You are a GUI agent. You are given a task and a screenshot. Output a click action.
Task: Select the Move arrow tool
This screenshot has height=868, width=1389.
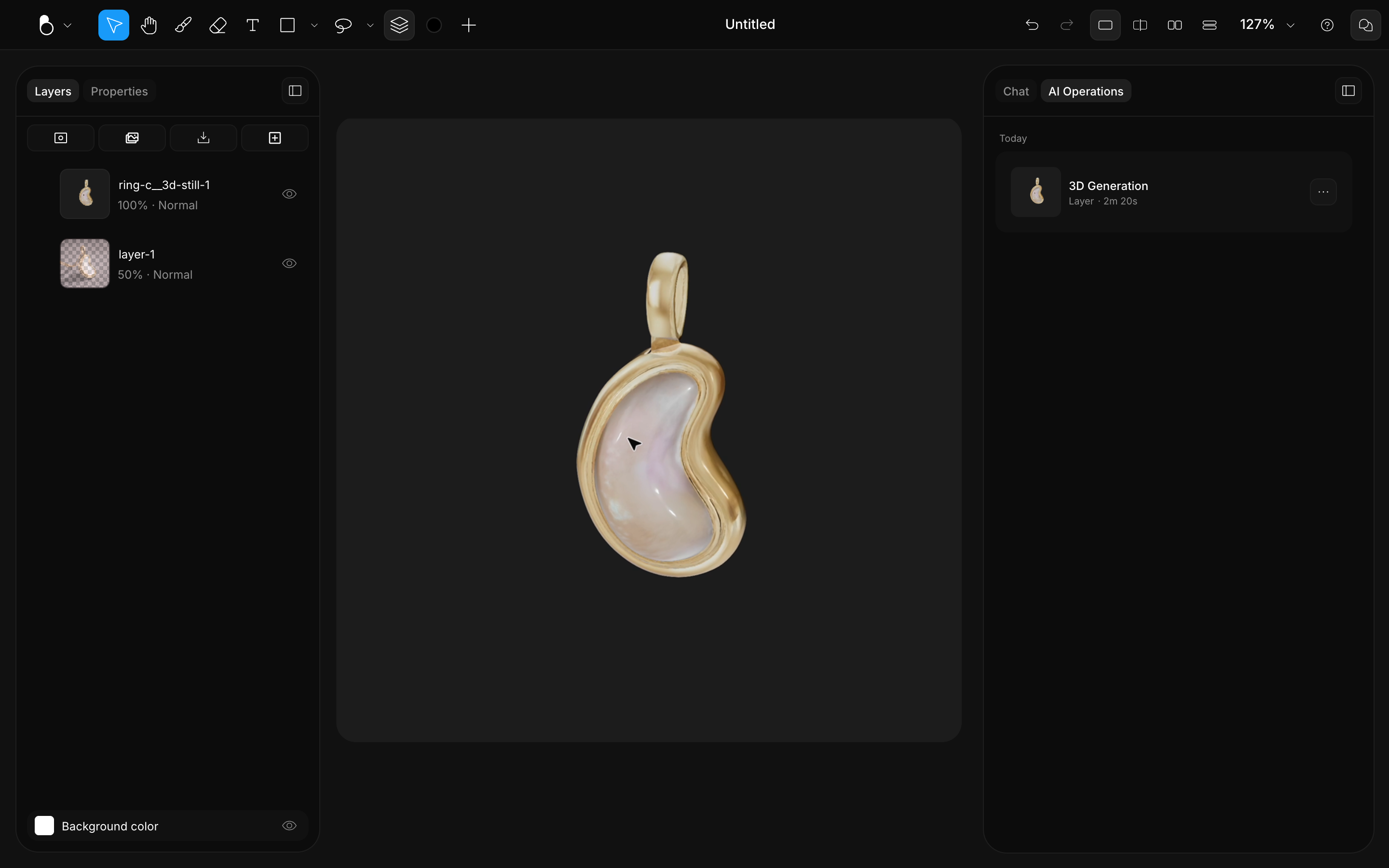pyautogui.click(x=114, y=25)
